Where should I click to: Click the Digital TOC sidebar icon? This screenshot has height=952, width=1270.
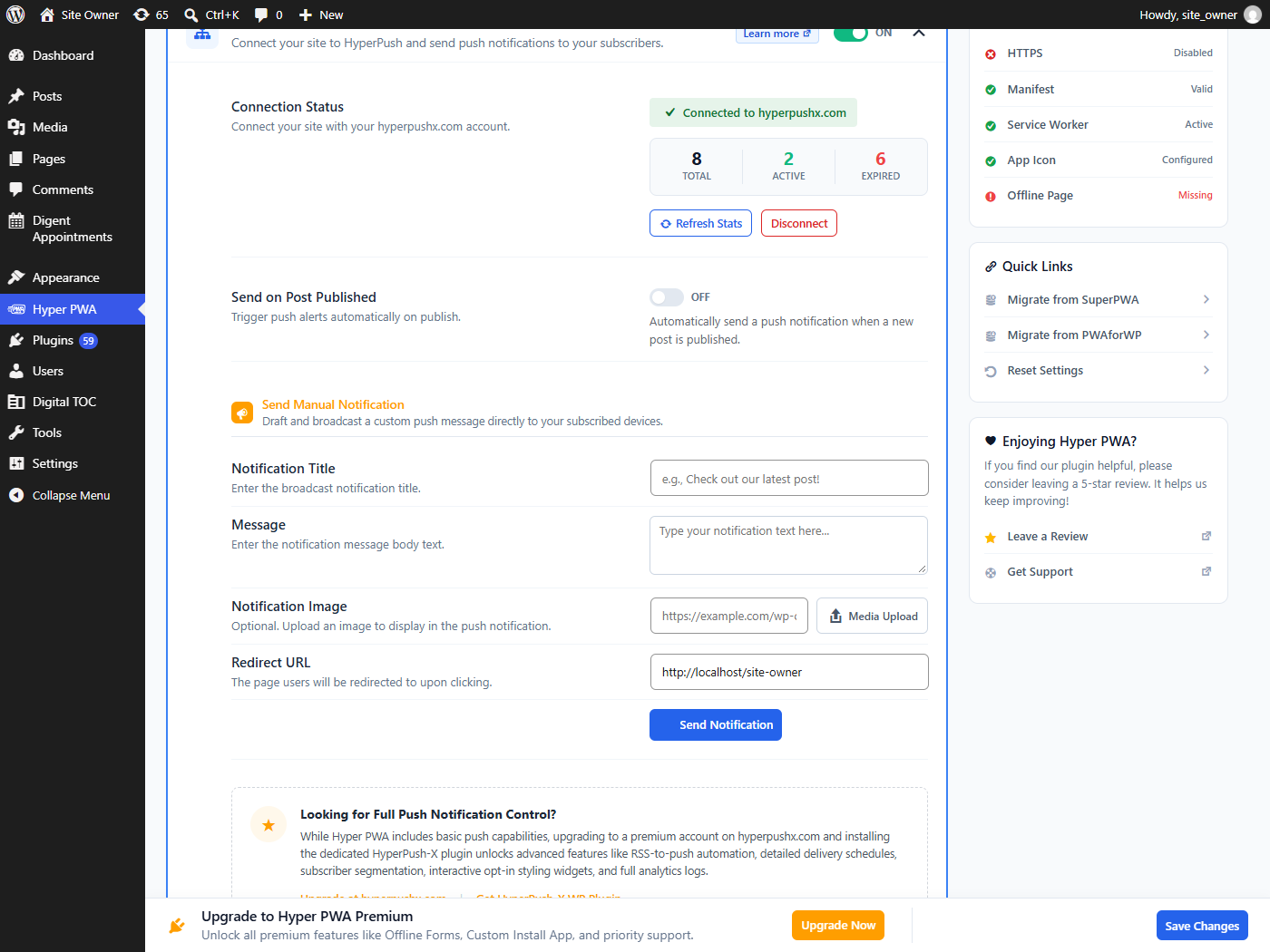[x=16, y=402]
